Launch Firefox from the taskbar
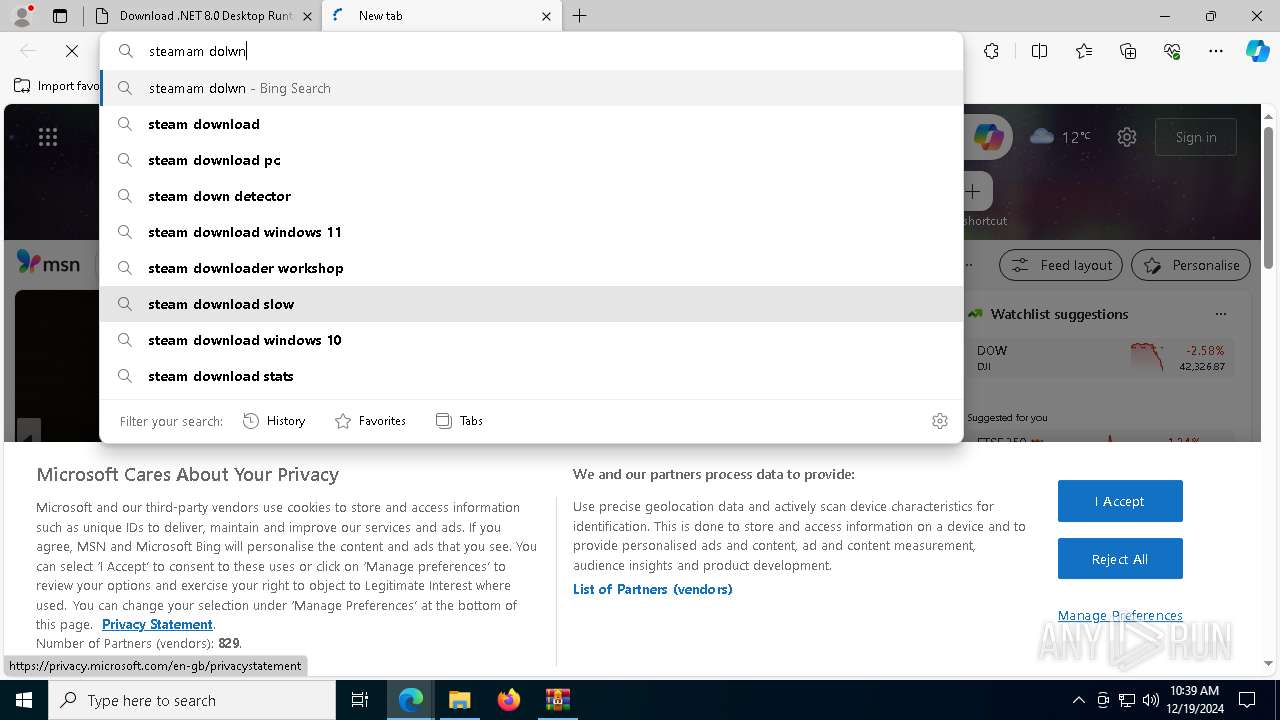This screenshot has width=1280, height=720. (509, 700)
